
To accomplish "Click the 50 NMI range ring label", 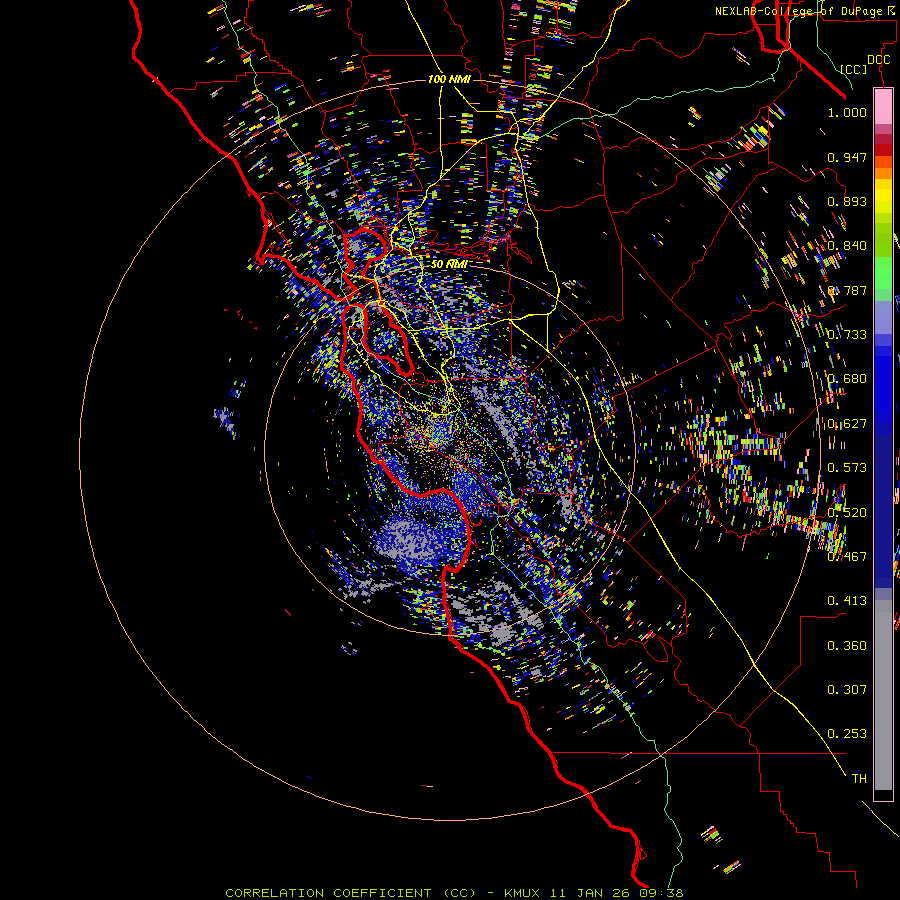I will 449,264.
